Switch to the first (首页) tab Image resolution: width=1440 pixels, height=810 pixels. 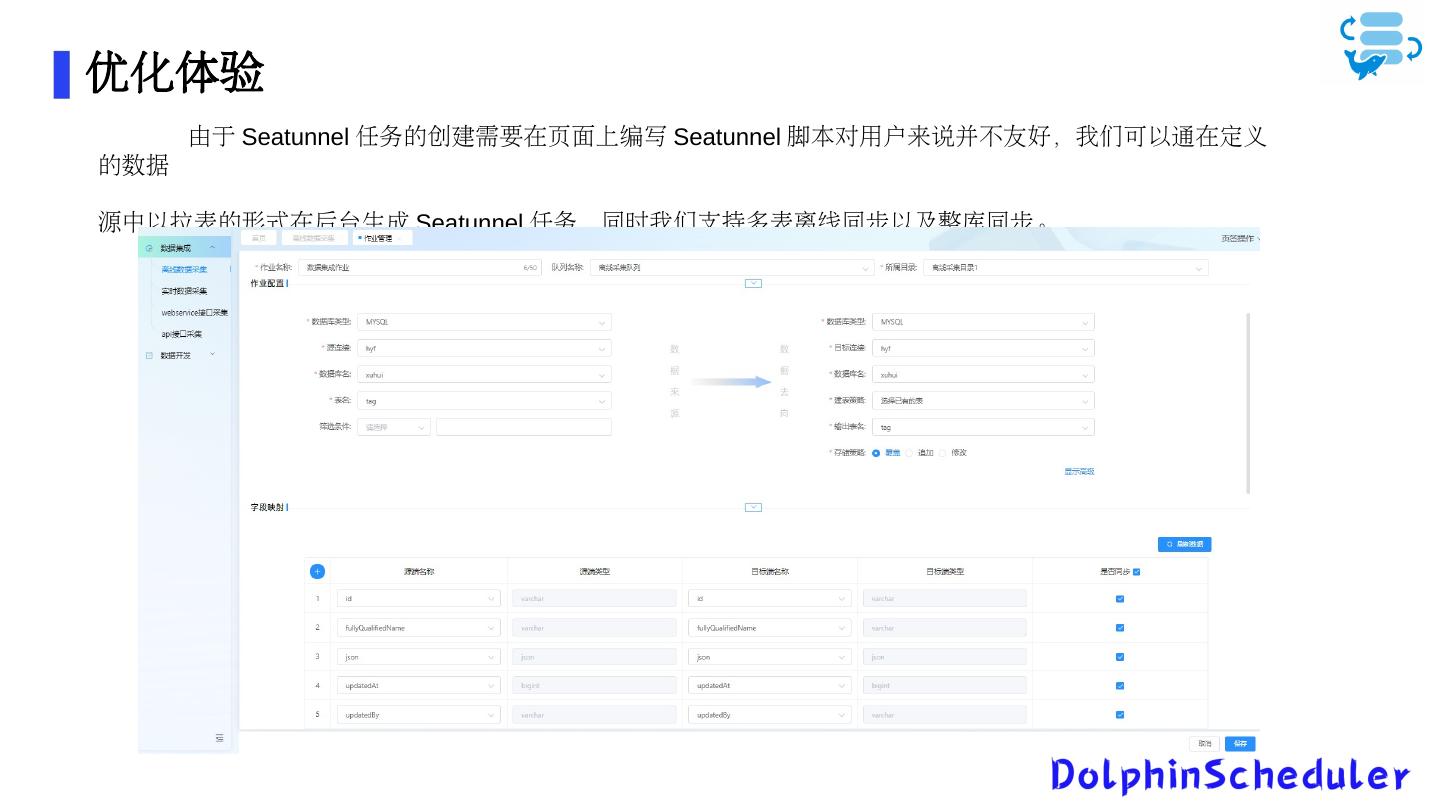(x=259, y=238)
